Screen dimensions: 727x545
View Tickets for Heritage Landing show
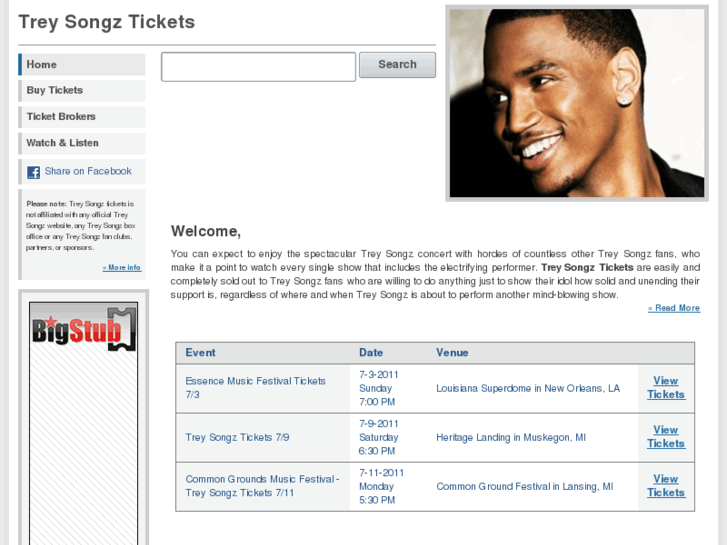[x=666, y=437]
